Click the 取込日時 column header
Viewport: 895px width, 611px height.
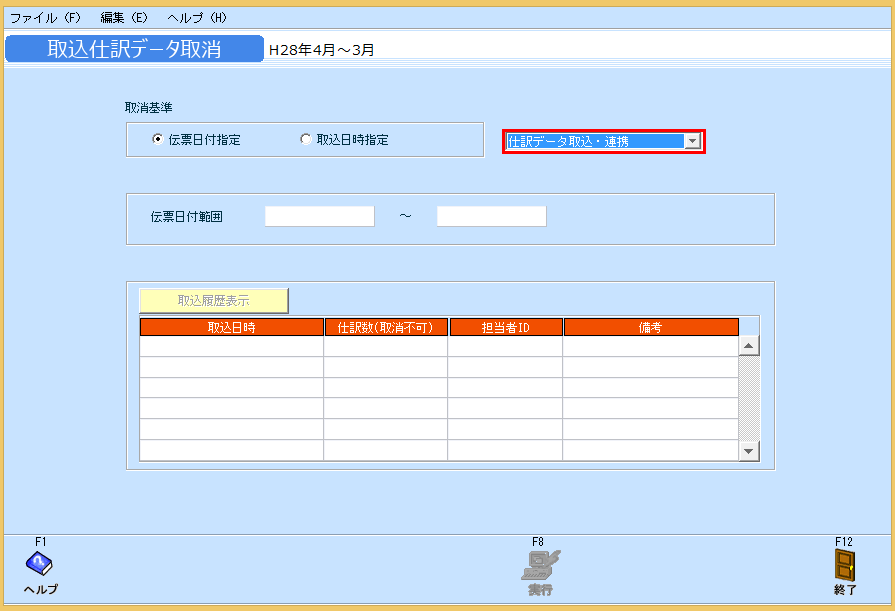(x=232, y=326)
